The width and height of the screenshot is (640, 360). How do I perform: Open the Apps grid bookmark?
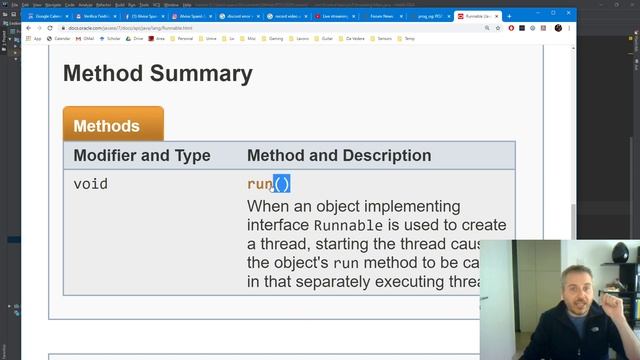pyautogui.click(x=33, y=39)
